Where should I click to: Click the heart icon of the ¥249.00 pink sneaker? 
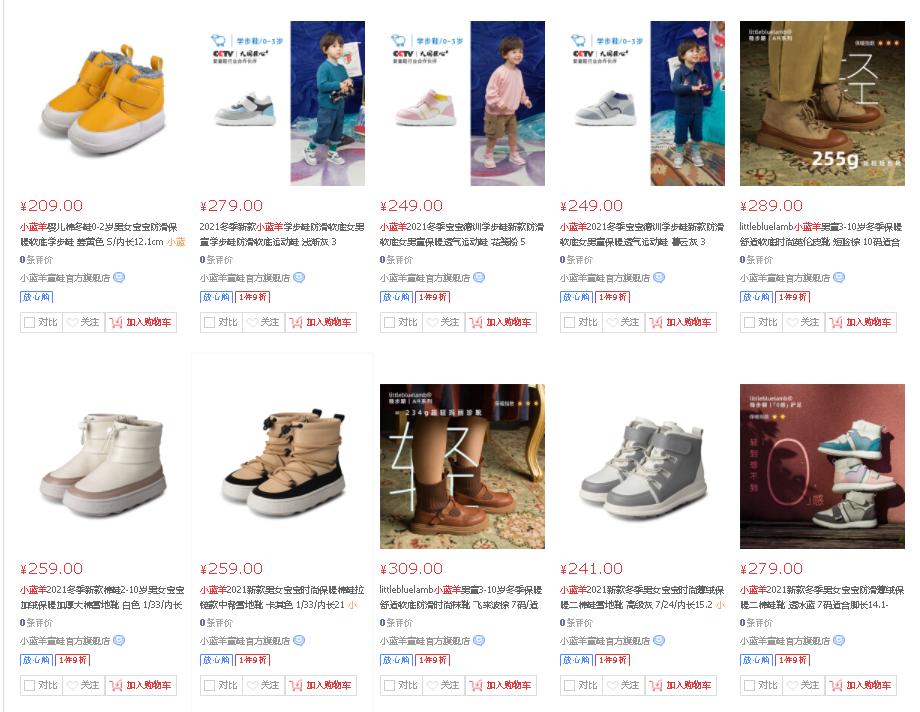point(432,322)
